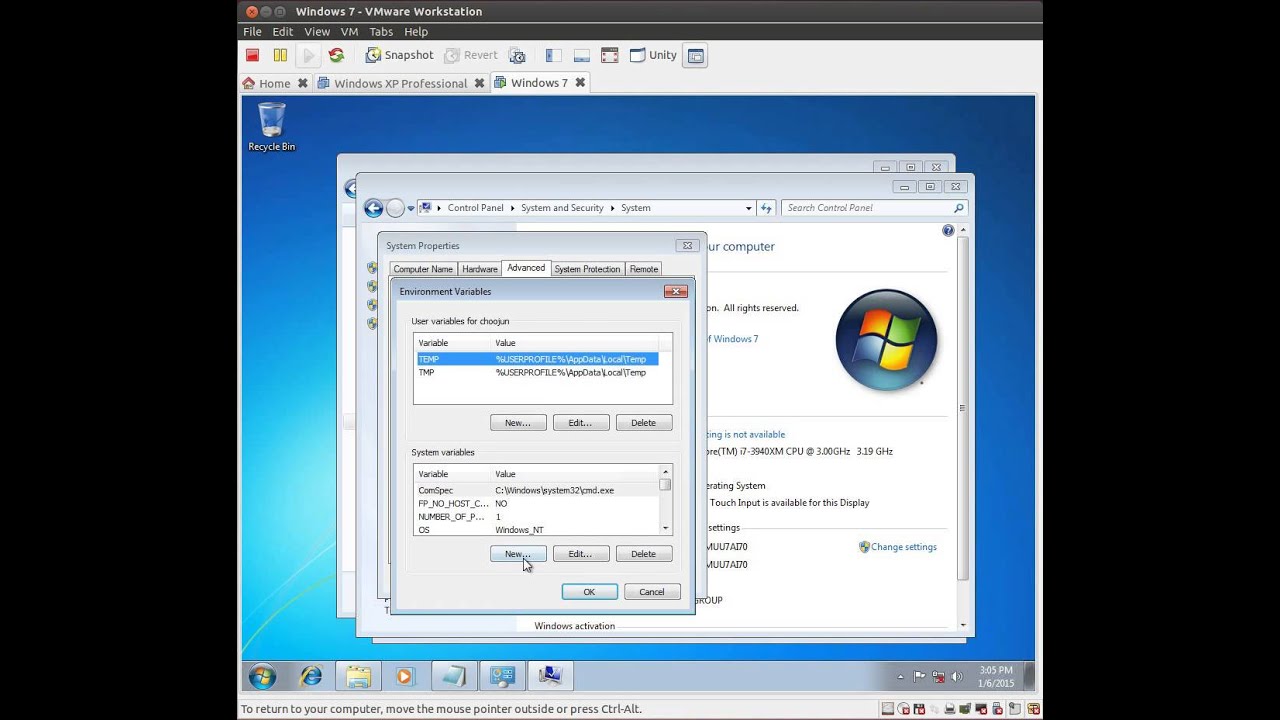Expand the address bar history dropdown
Viewport: 1280px width, 720px height.
pos(748,208)
